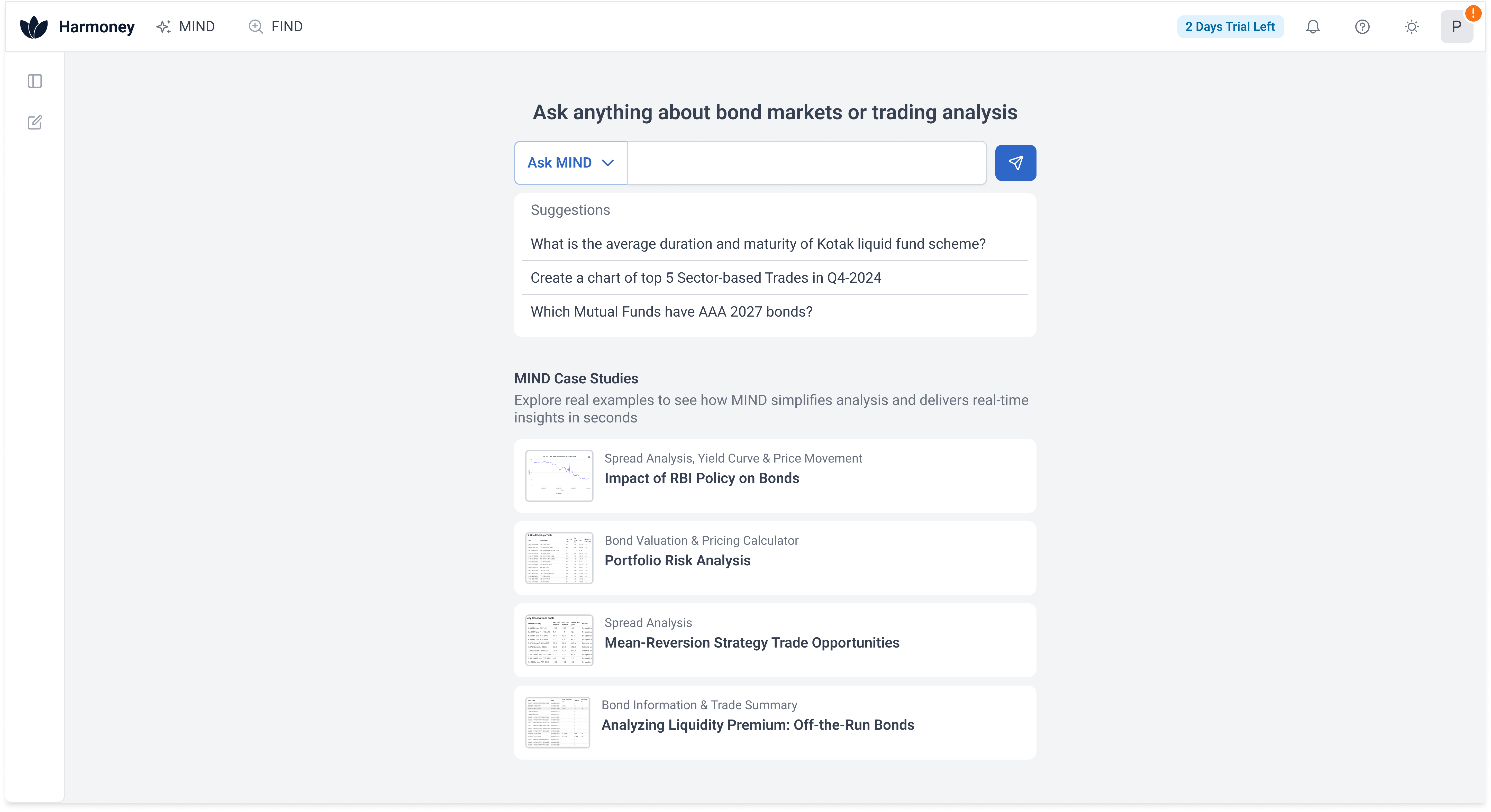Expand the Ask MIND dropdown
1491x812 pixels.
[x=571, y=163]
